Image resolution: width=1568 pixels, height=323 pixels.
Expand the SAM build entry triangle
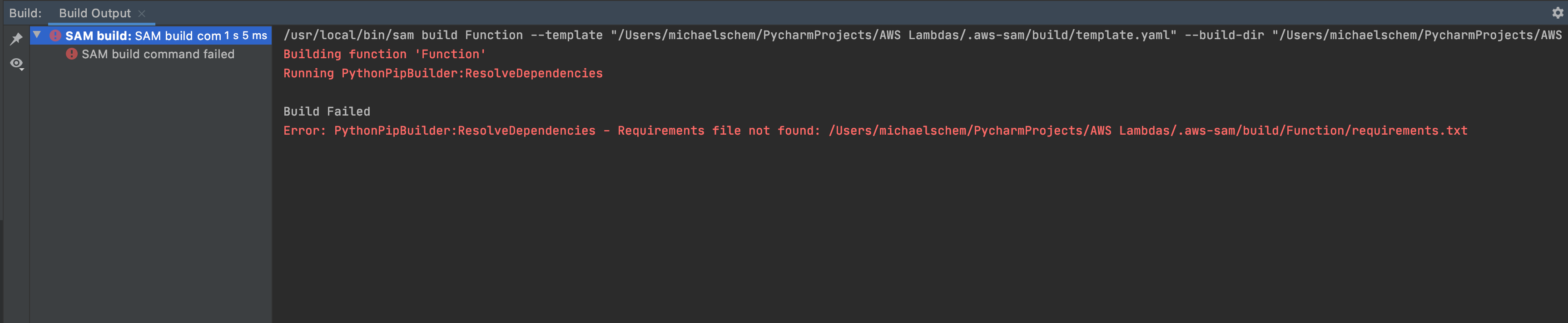[x=38, y=35]
